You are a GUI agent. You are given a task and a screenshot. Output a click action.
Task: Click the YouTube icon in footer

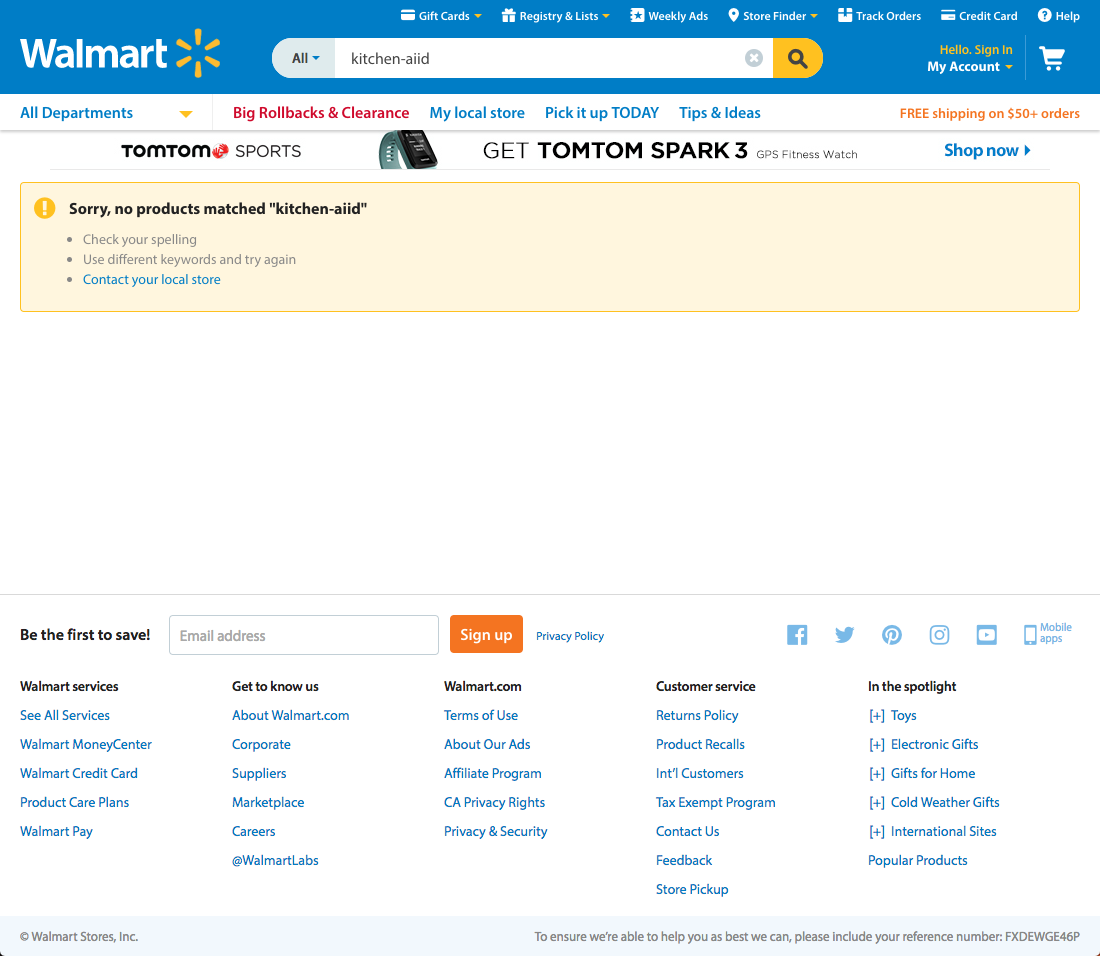(986, 634)
